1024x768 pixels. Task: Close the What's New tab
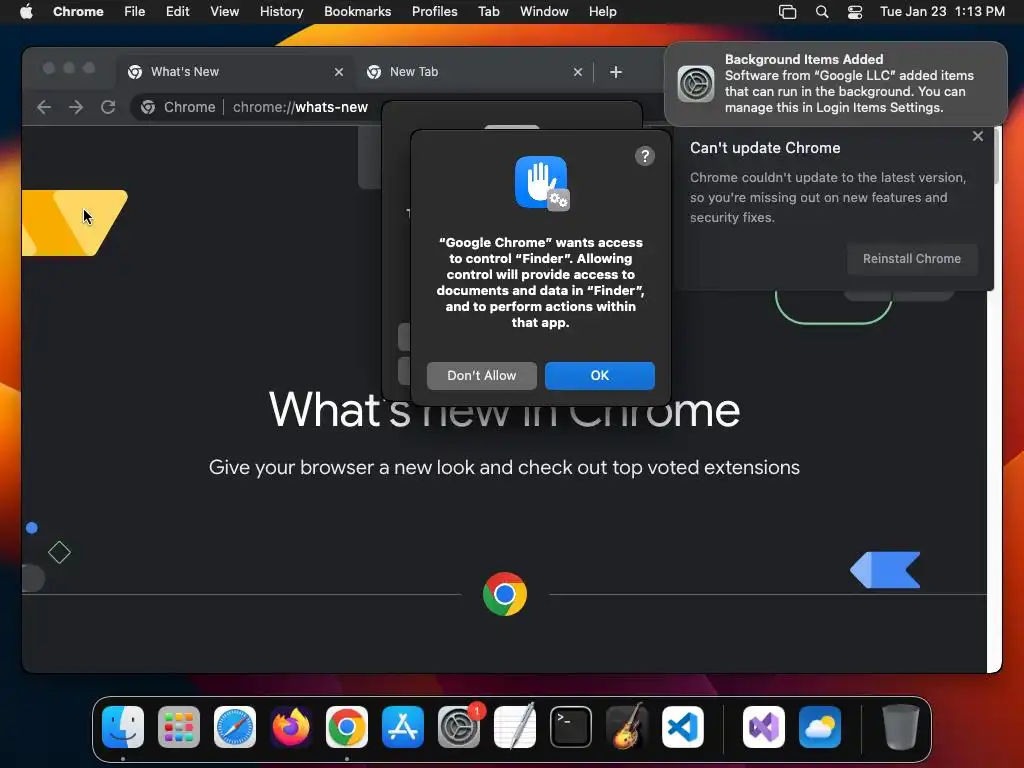[339, 72]
